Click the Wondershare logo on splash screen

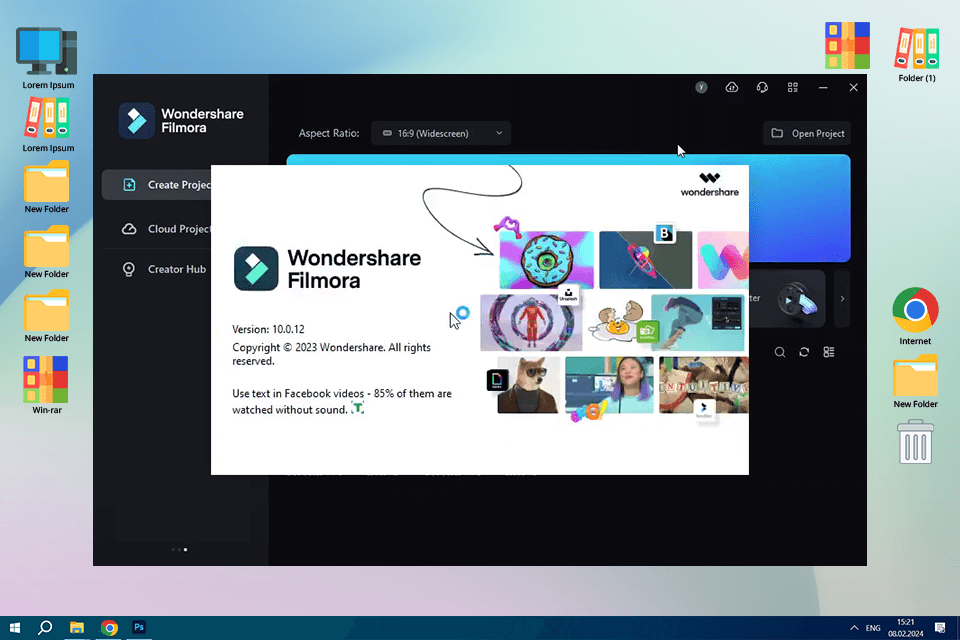pos(710,184)
